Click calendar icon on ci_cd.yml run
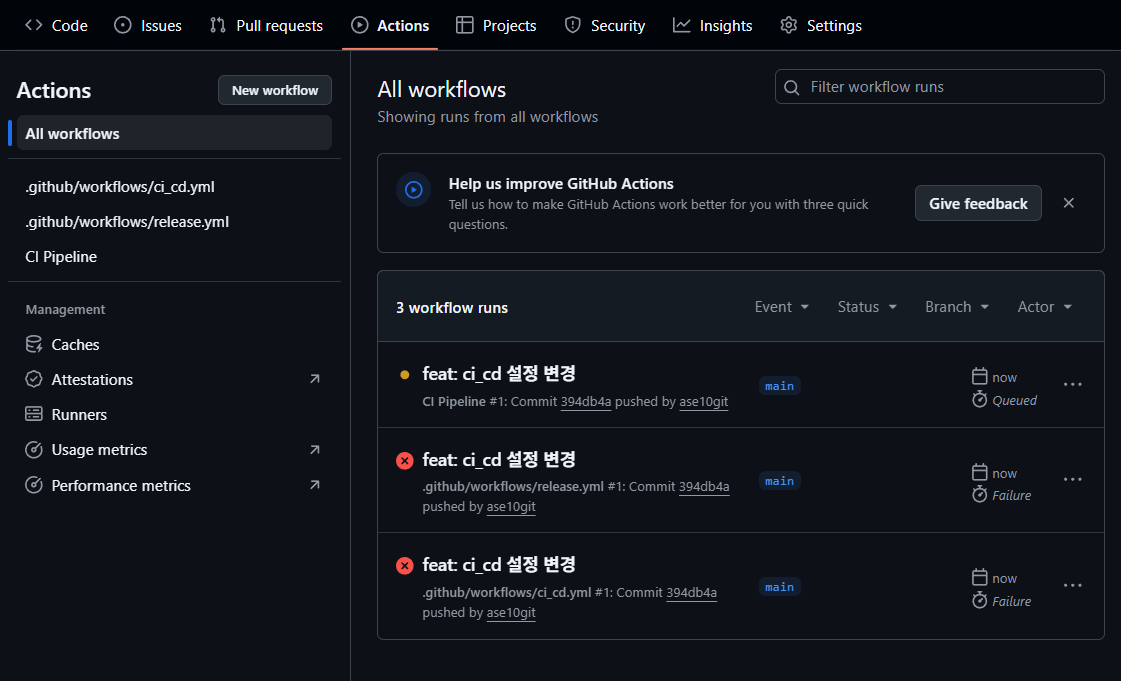This screenshot has height=681, width=1121. [x=979, y=577]
